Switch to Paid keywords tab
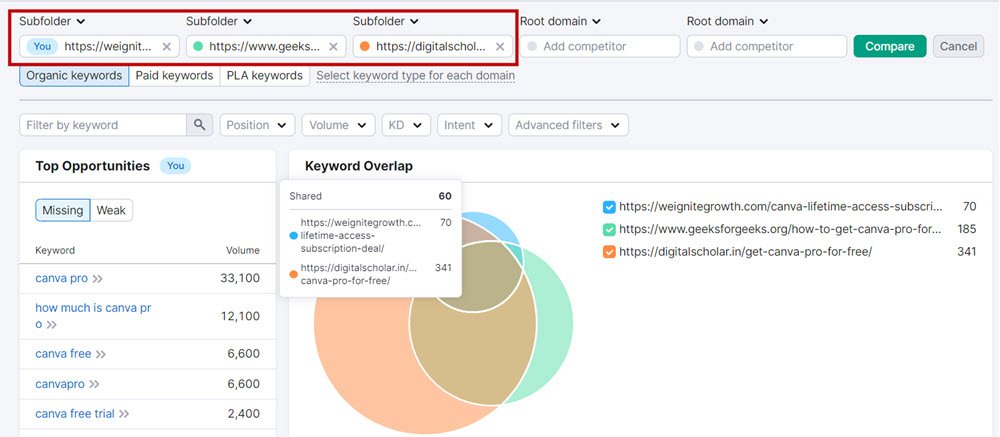 [x=174, y=76]
